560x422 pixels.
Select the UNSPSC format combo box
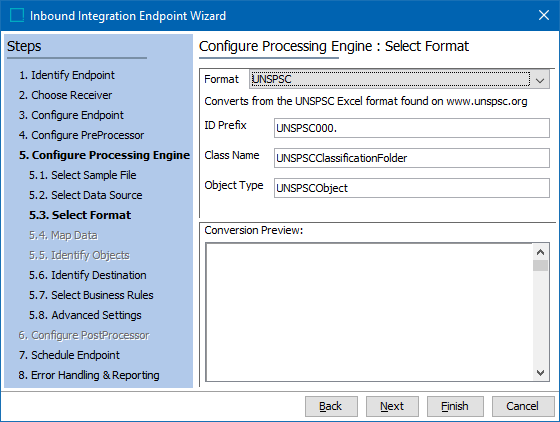(x=399, y=79)
